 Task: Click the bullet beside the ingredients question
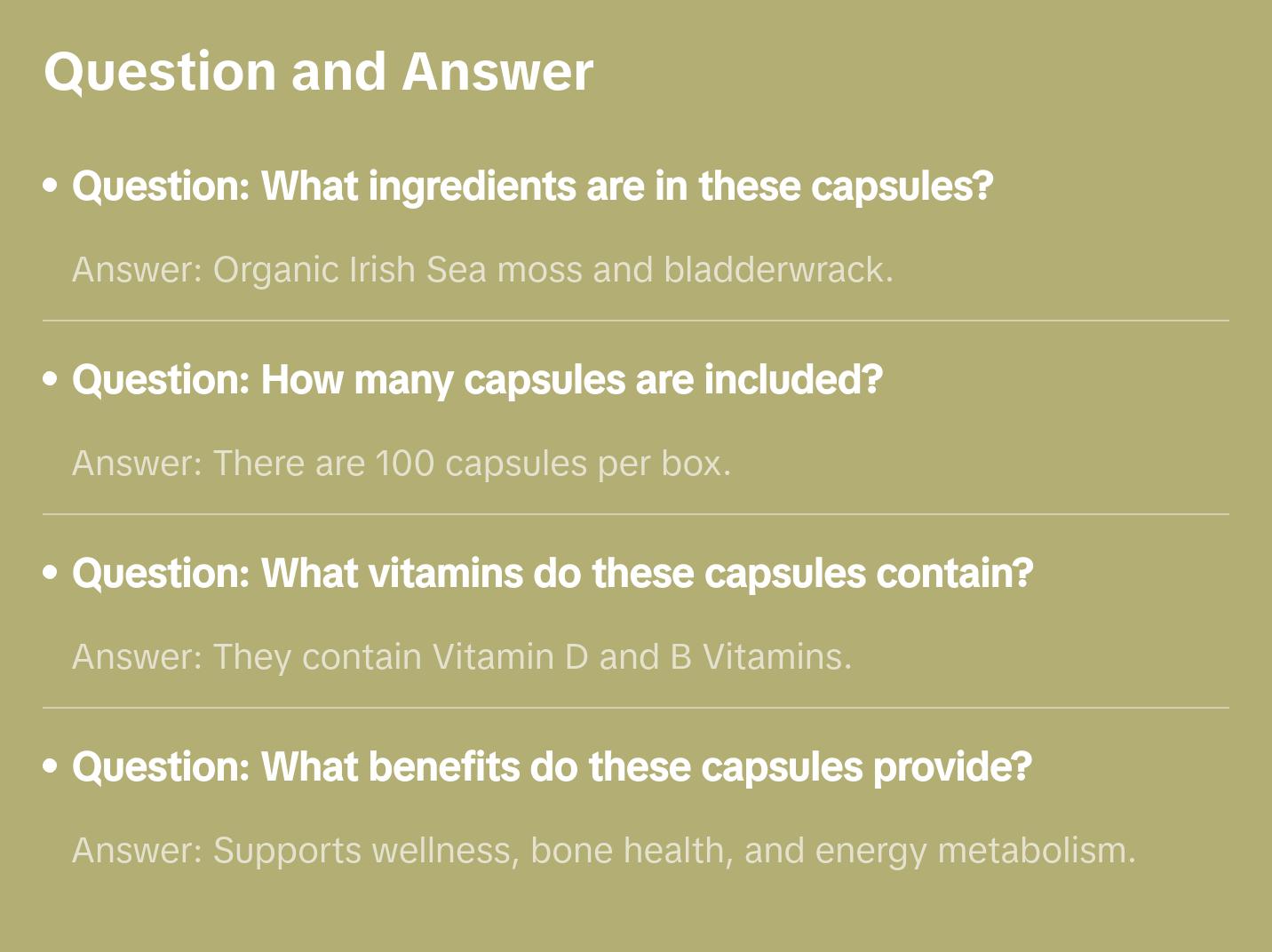click(x=51, y=186)
